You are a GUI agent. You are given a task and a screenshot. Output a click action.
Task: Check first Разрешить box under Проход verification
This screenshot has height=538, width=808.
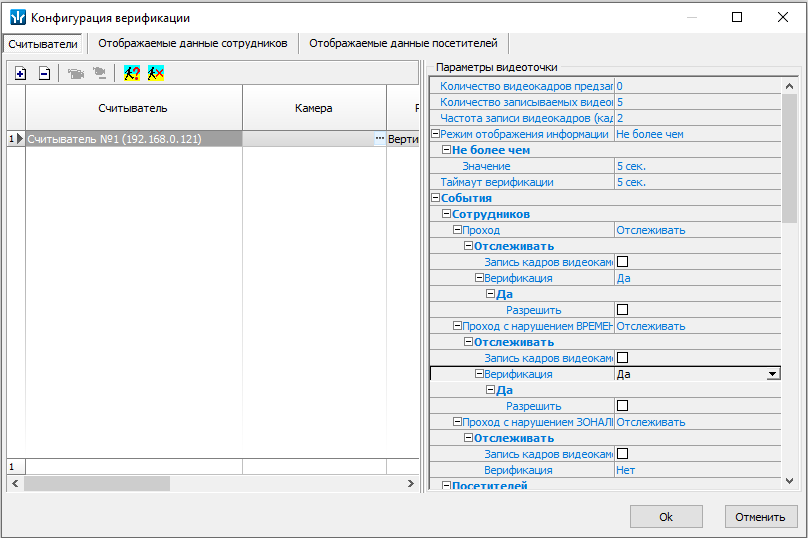click(x=622, y=310)
